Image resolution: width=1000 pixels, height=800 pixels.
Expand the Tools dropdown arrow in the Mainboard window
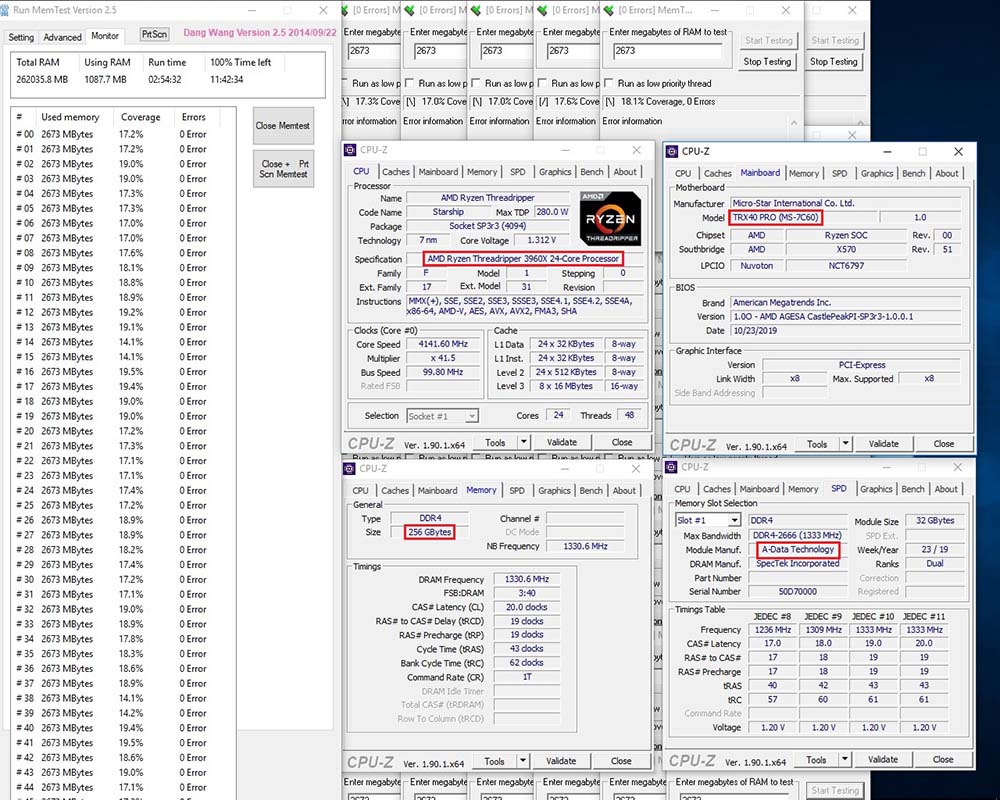click(x=845, y=444)
